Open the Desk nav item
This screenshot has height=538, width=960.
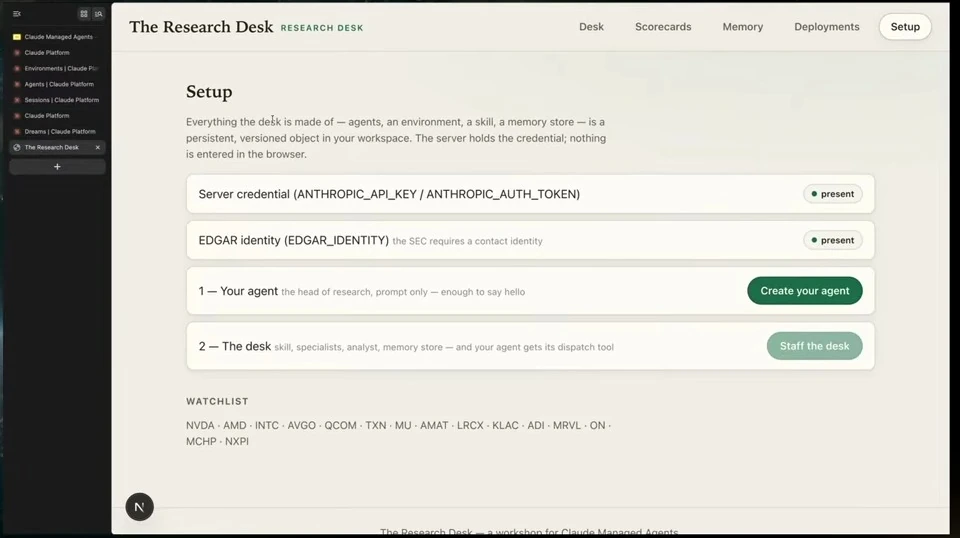click(x=591, y=27)
